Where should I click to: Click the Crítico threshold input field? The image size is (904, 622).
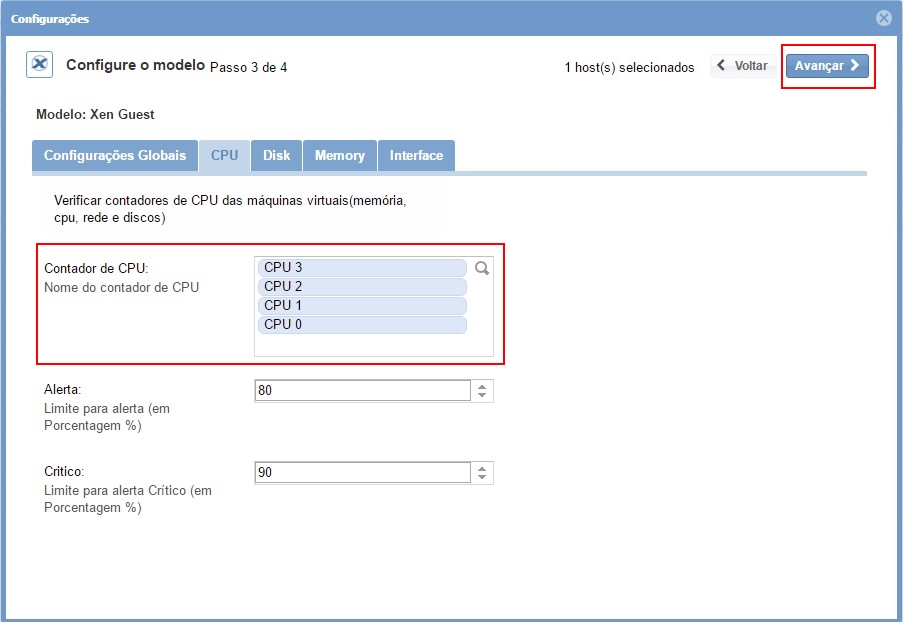tap(362, 473)
